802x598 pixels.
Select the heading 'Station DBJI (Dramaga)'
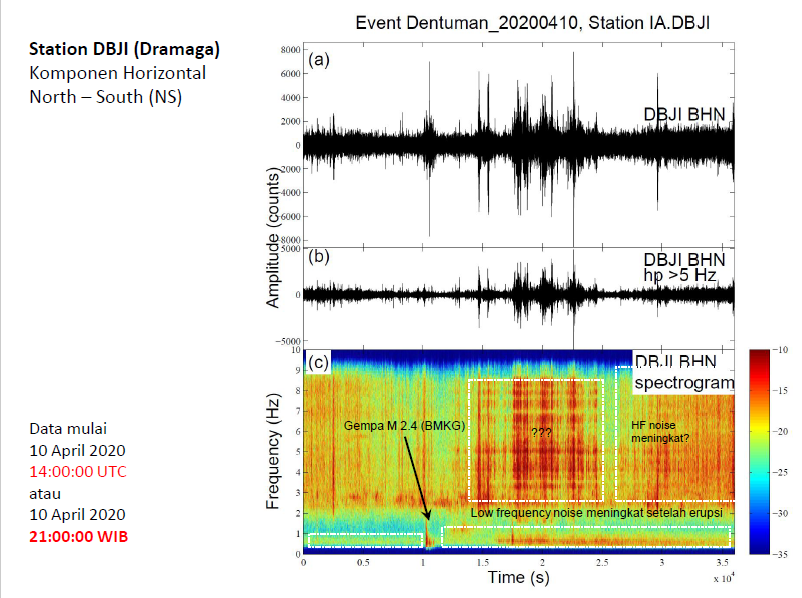pos(124,49)
